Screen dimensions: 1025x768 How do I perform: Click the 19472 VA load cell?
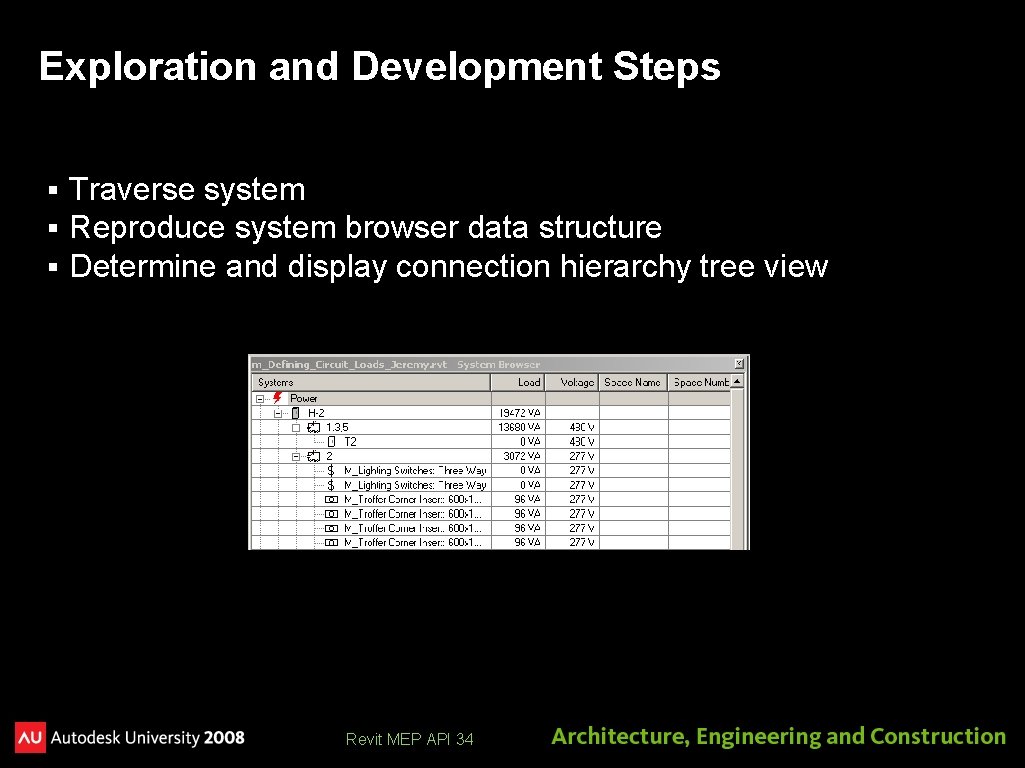[x=518, y=412]
